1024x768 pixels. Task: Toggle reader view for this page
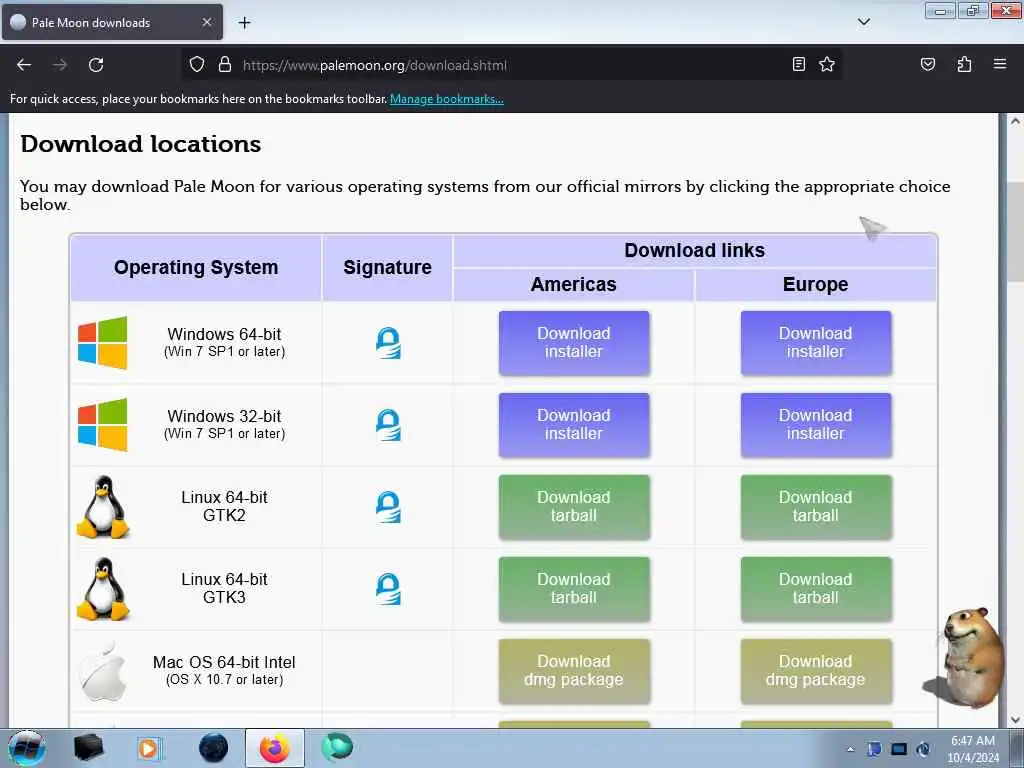[799, 64]
